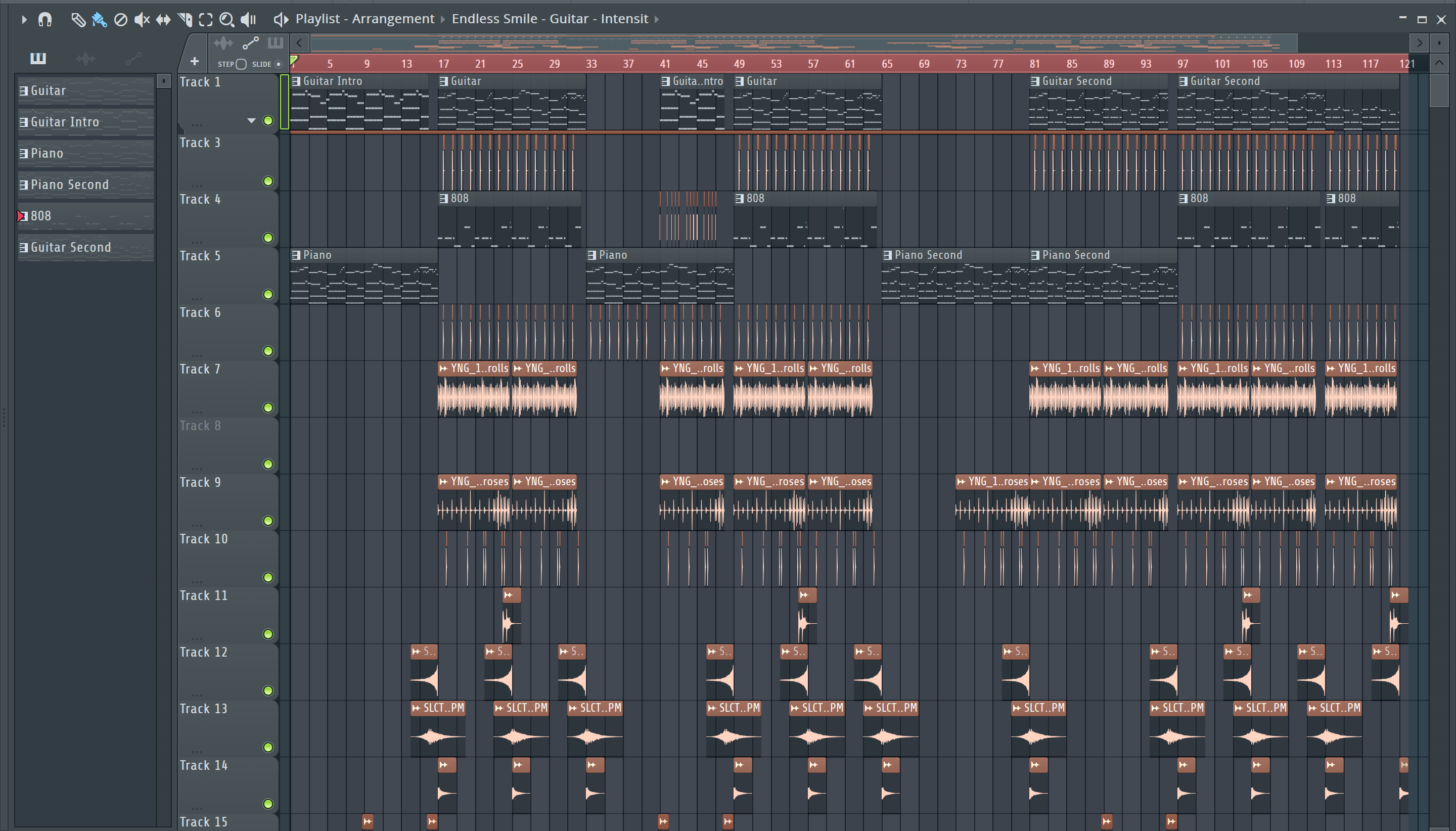
Task: Toggle play on clip selection speaker
Action: pyautogui.click(x=280, y=19)
